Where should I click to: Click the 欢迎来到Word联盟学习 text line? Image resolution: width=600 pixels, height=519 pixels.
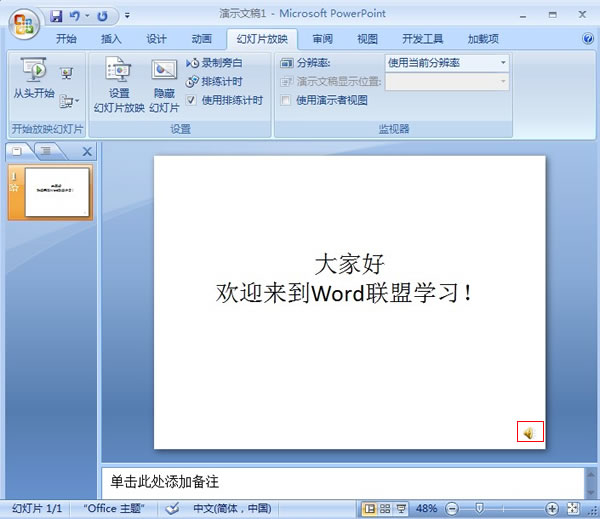point(344,293)
